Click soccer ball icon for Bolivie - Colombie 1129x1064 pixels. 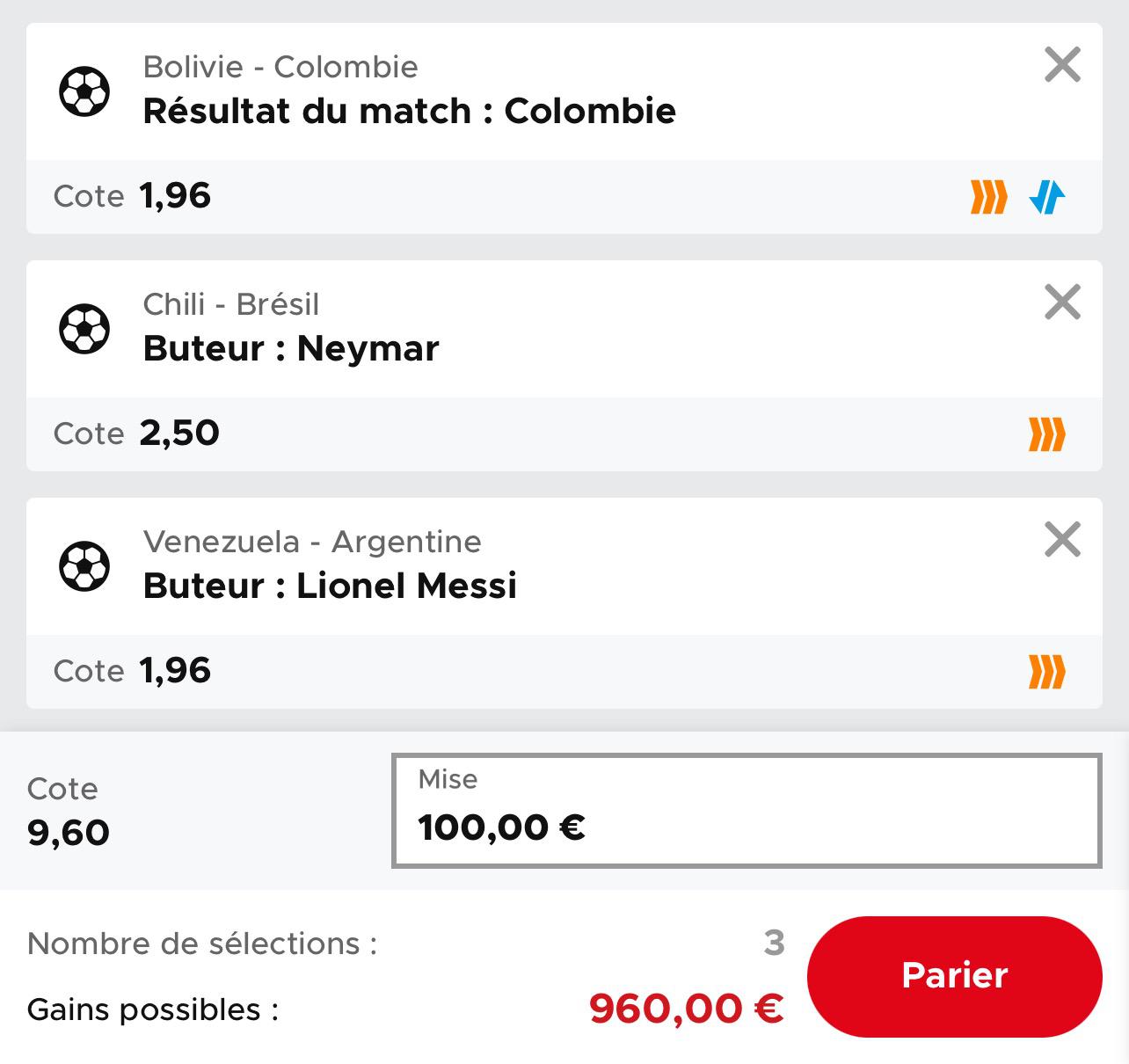click(x=84, y=91)
